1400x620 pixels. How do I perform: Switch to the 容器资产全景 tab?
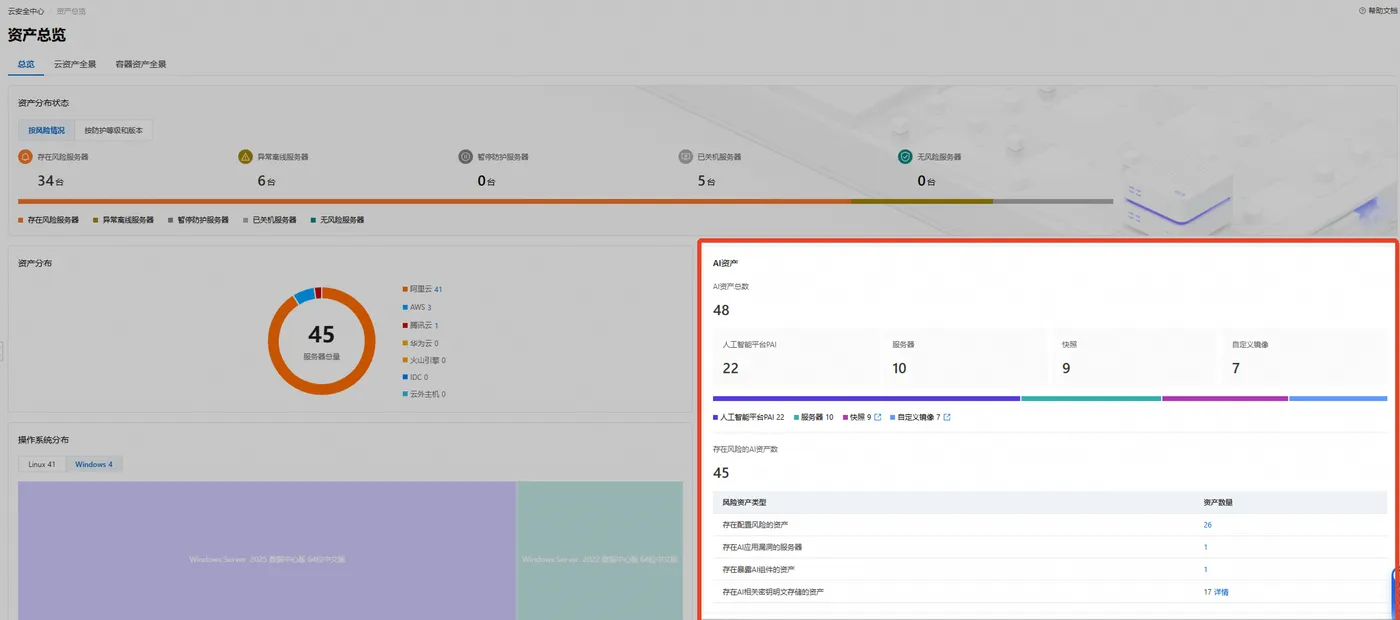click(141, 64)
